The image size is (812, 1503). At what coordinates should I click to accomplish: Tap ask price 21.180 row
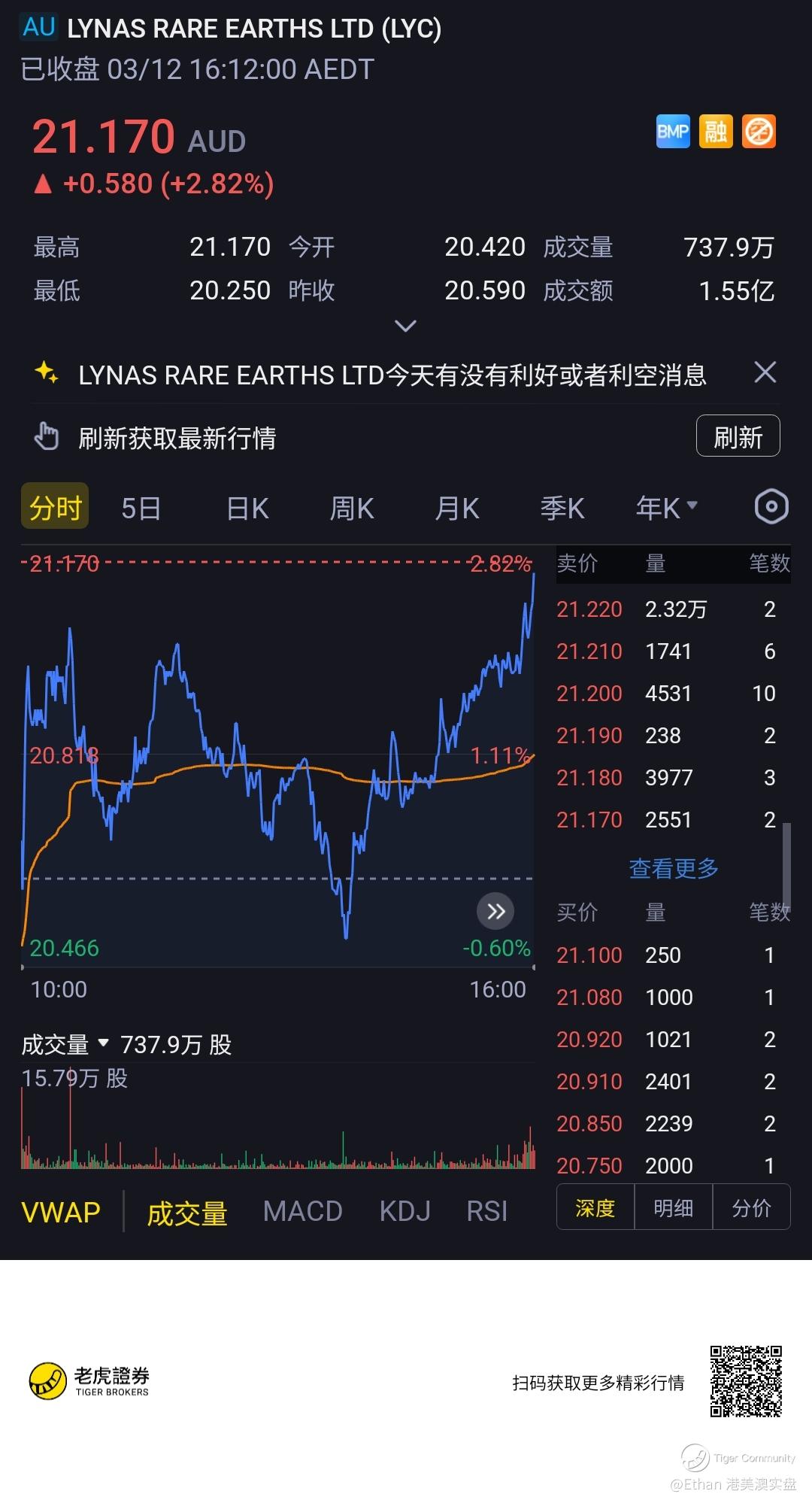[673, 778]
